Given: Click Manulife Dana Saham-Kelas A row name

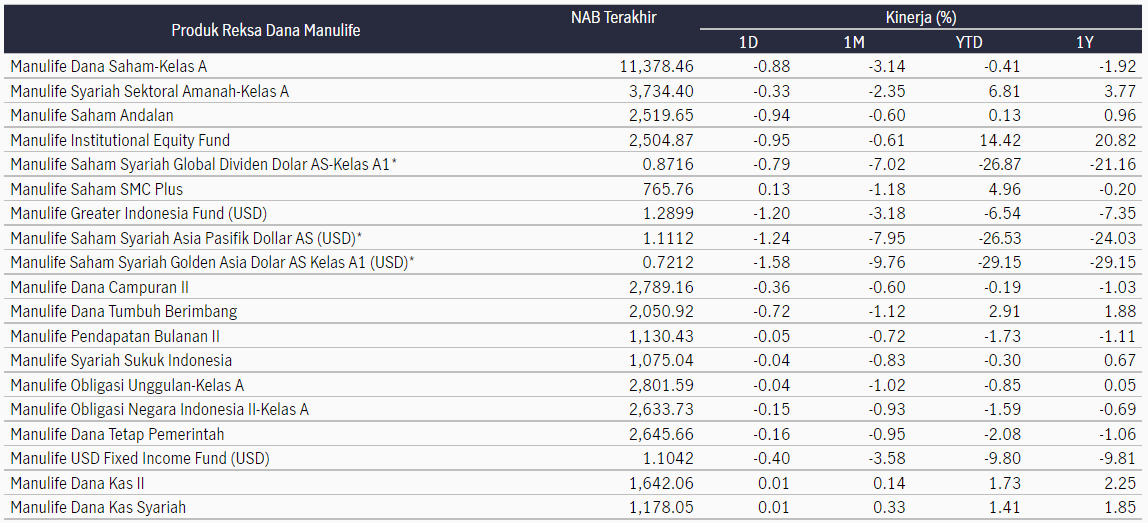Looking at the screenshot, I should click(x=109, y=67).
